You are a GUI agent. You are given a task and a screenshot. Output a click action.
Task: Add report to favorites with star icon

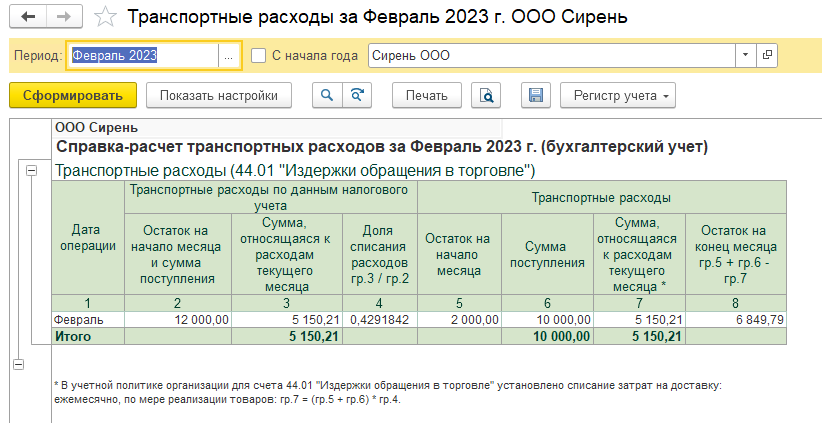click(x=105, y=17)
